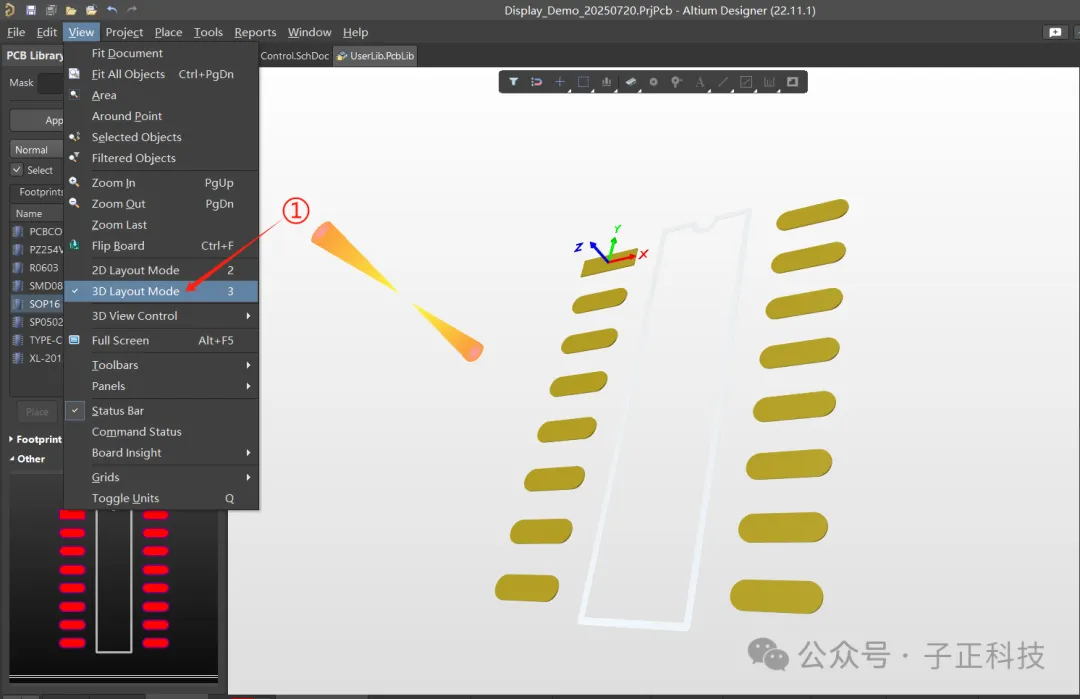This screenshot has width=1080, height=699.
Task: Click the Open document folder icon
Action: coord(71,10)
